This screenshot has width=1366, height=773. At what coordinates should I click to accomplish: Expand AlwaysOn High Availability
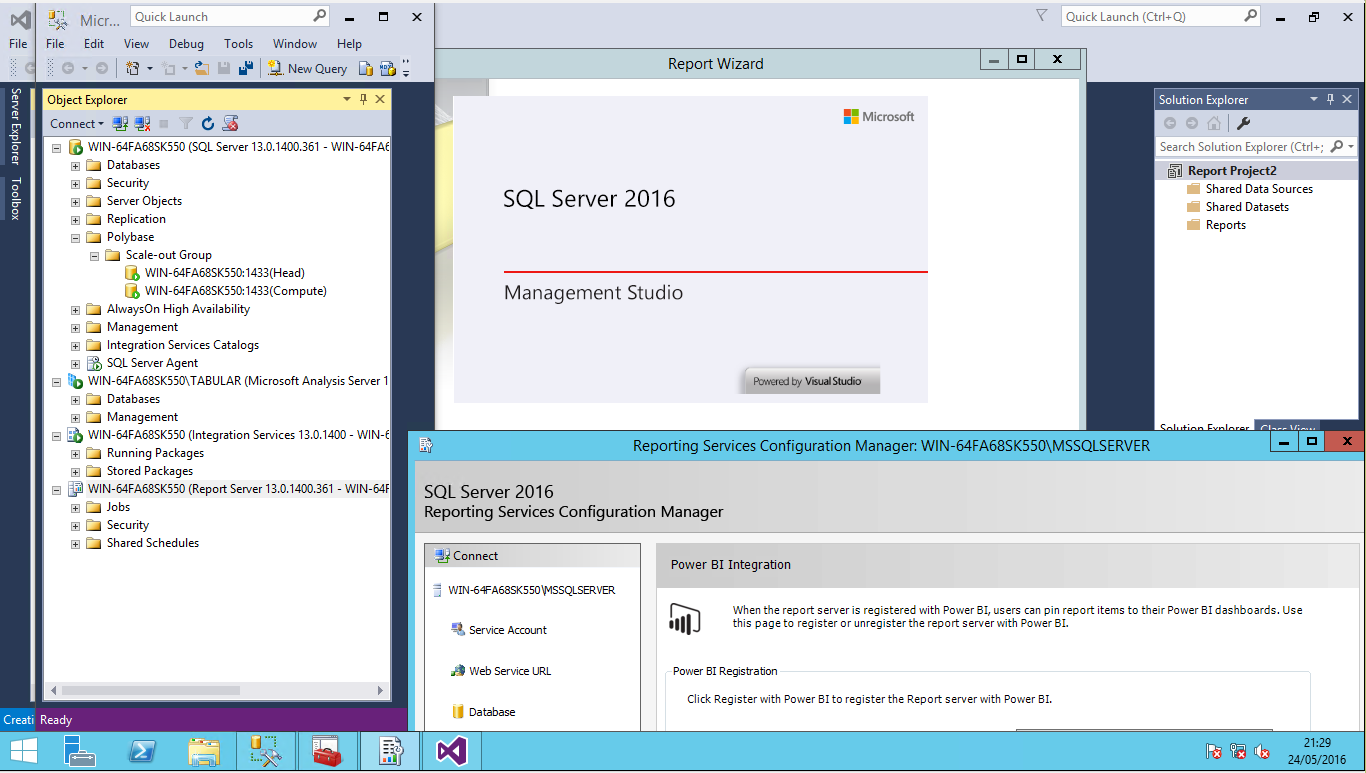[75, 310]
